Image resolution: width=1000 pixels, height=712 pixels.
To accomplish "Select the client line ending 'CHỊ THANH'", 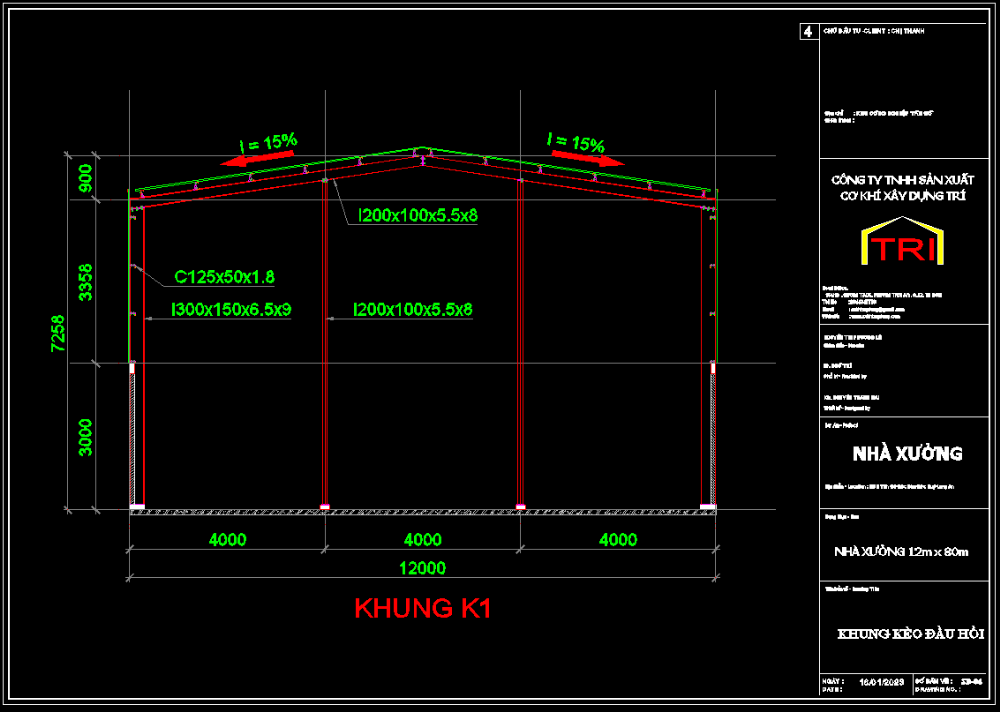I will pyautogui.click(x=874, y=31).
